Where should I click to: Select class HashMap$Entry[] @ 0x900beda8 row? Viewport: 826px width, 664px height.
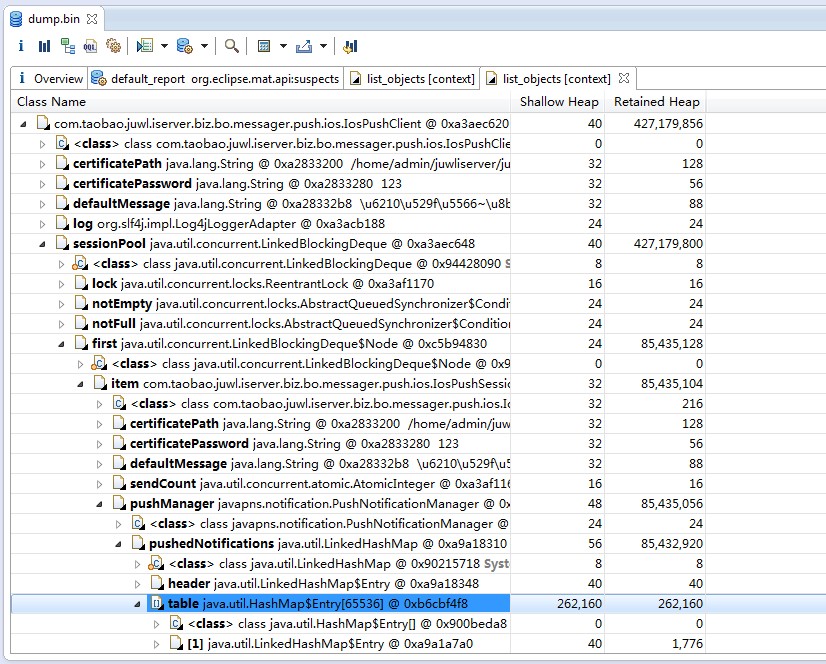[358, 623]
